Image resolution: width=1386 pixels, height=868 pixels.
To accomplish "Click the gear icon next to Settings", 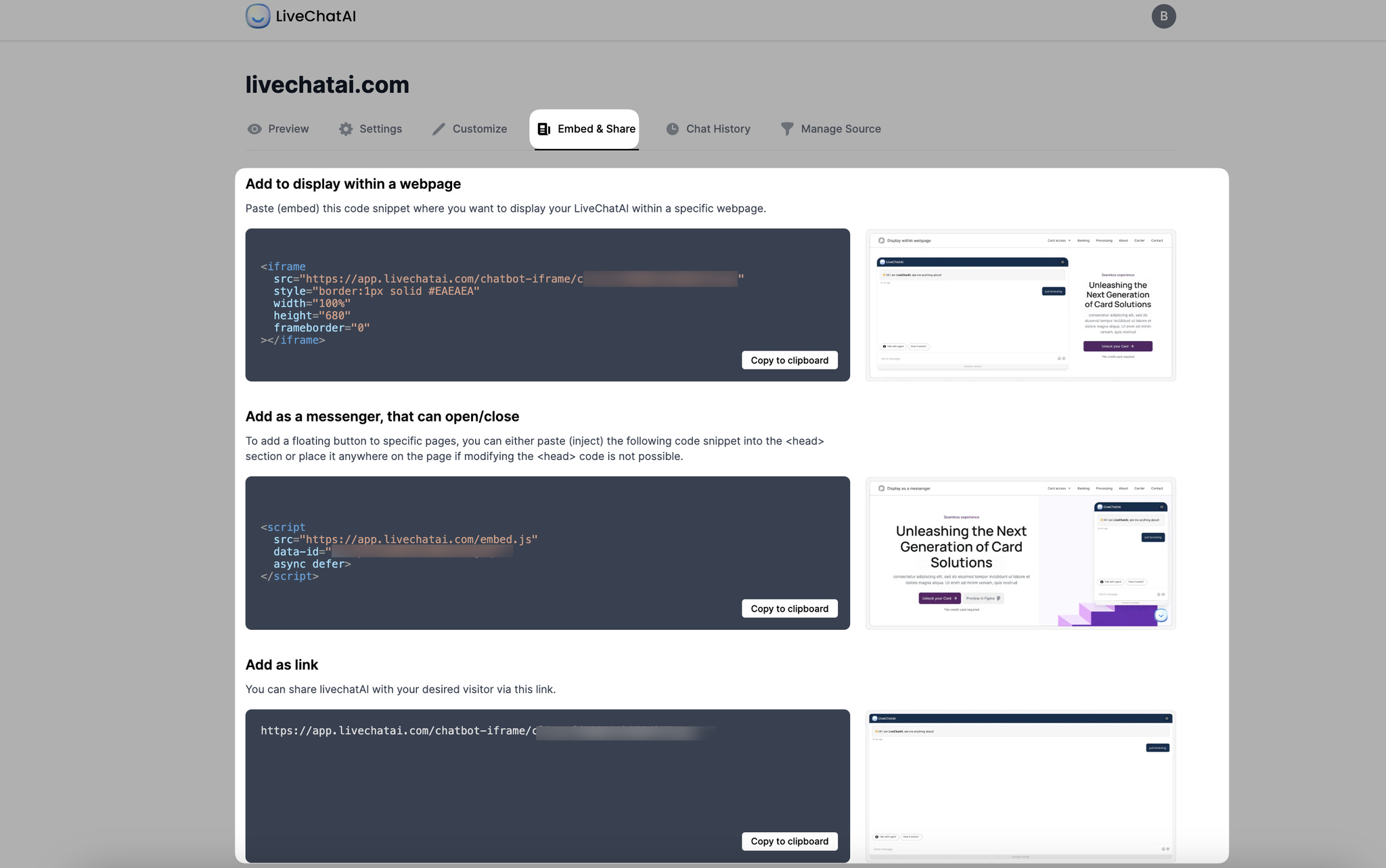I will click(346, 129).
